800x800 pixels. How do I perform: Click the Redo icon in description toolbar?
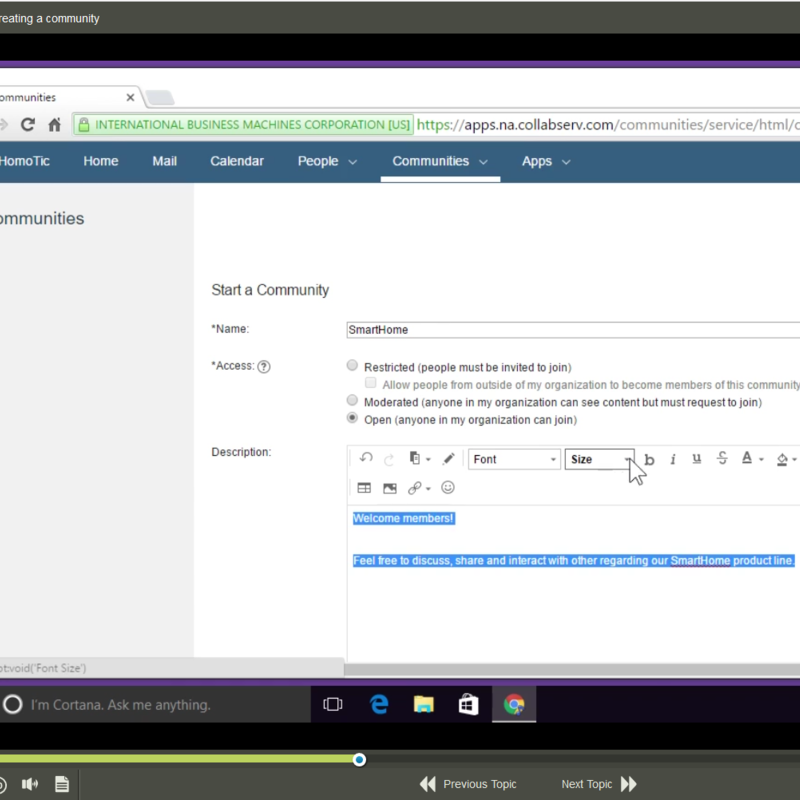point(389,459)
